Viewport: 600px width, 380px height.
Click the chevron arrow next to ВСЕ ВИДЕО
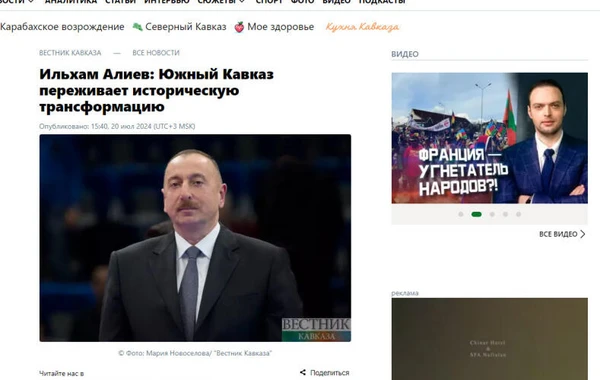[x=583, y=234]
